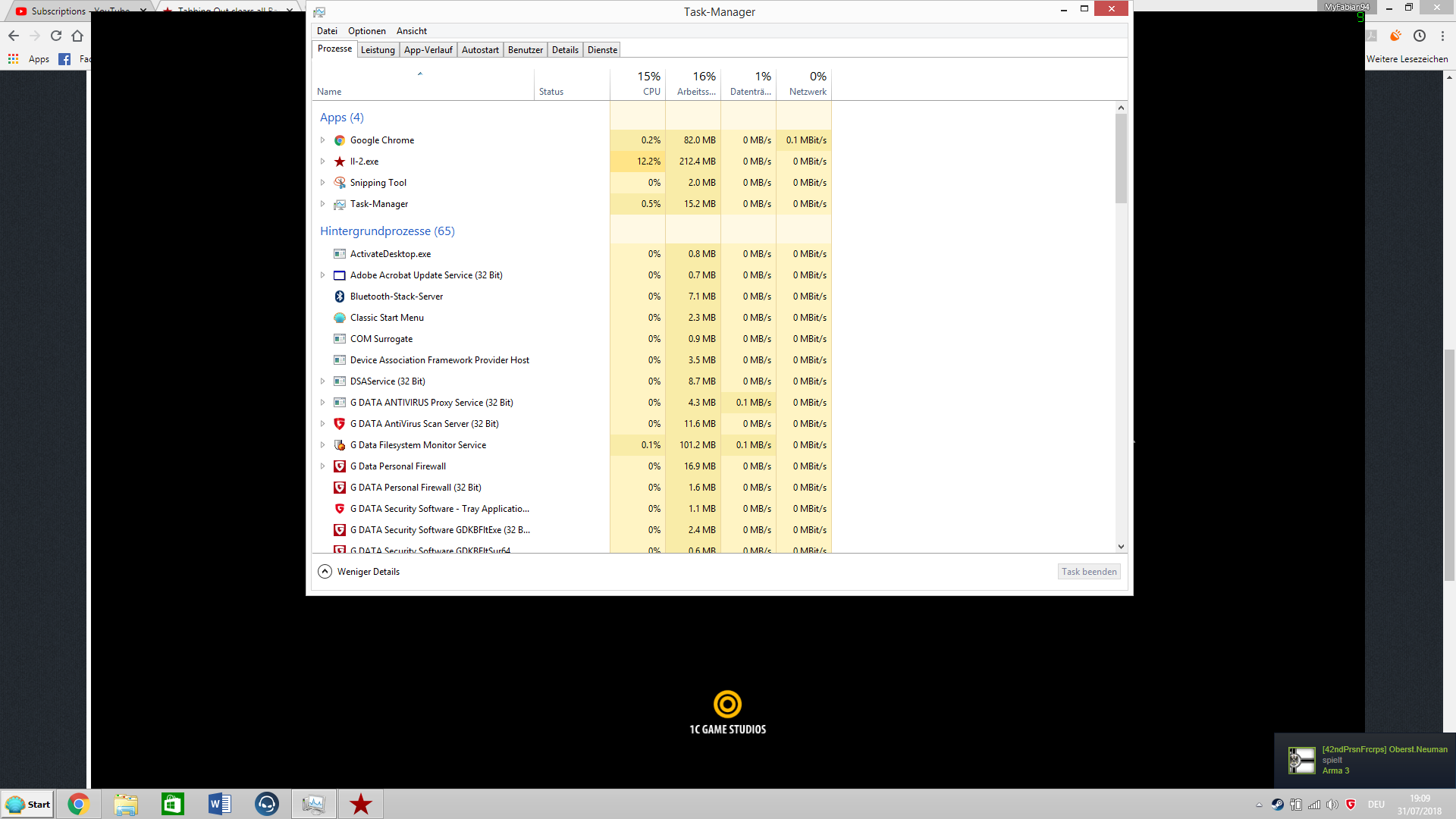Image resolution: width=1456 pixels, height=819 pixels.
Task: Click the Snipping Tool scissors icon
Action: [340, 183]
